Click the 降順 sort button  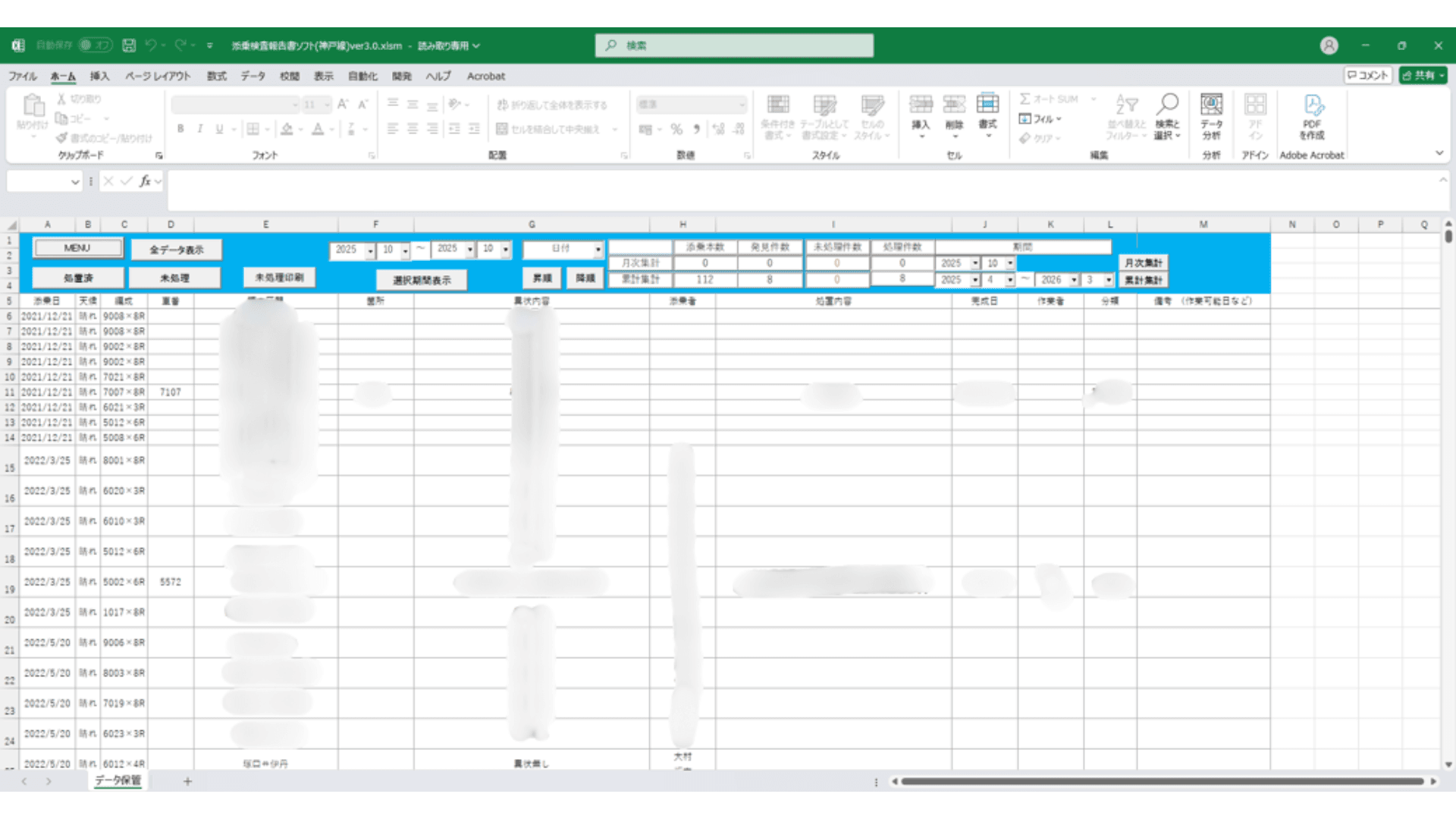click(x=585, y=278)
